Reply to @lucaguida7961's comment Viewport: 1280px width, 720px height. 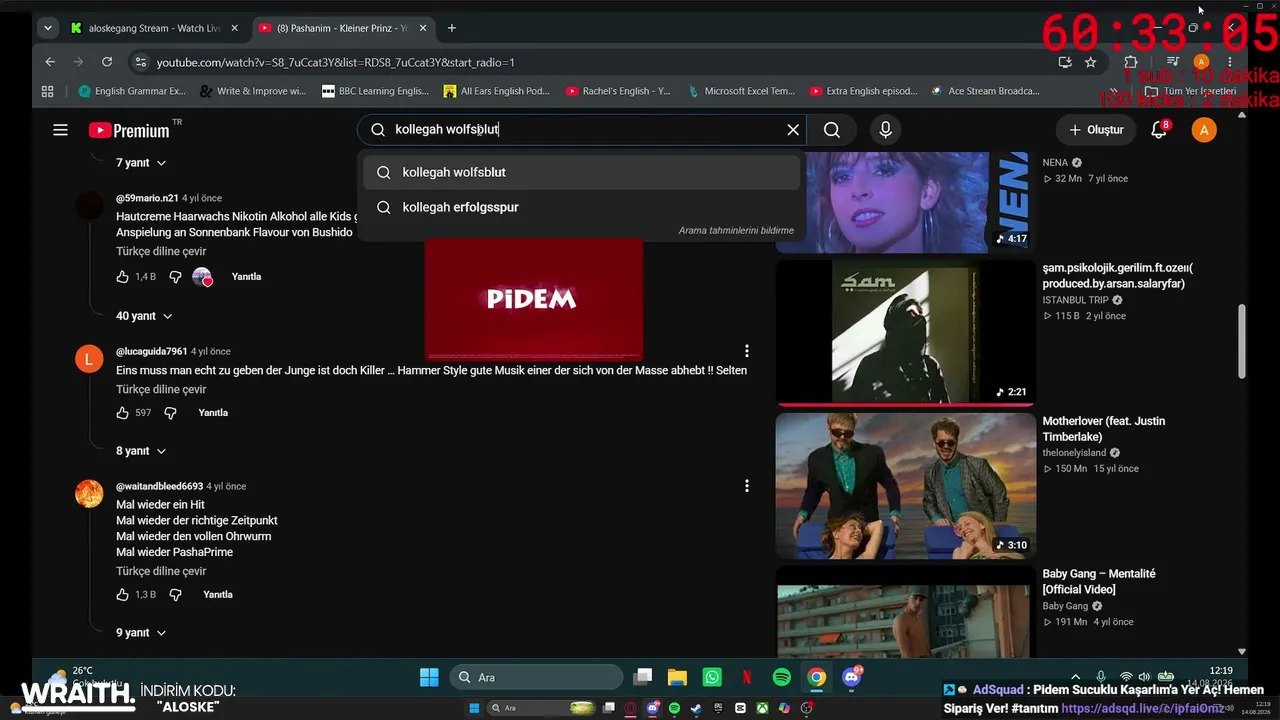pos(213,413)
